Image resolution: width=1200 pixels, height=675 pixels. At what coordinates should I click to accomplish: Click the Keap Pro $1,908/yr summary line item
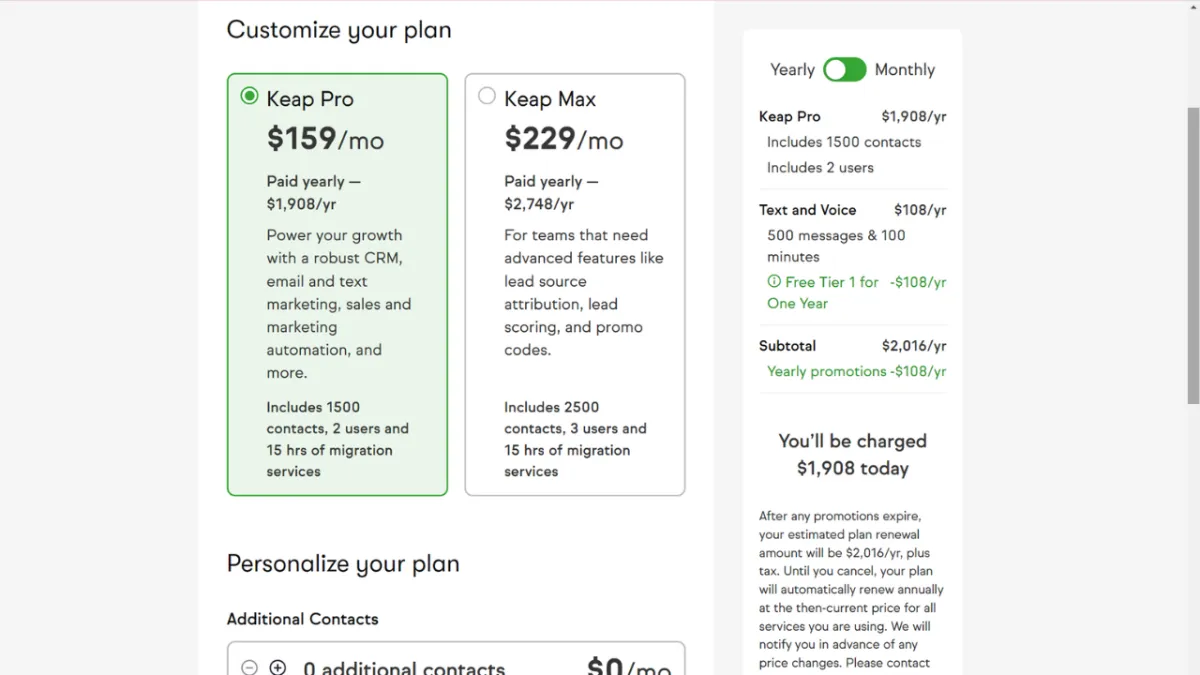point(852,116)
